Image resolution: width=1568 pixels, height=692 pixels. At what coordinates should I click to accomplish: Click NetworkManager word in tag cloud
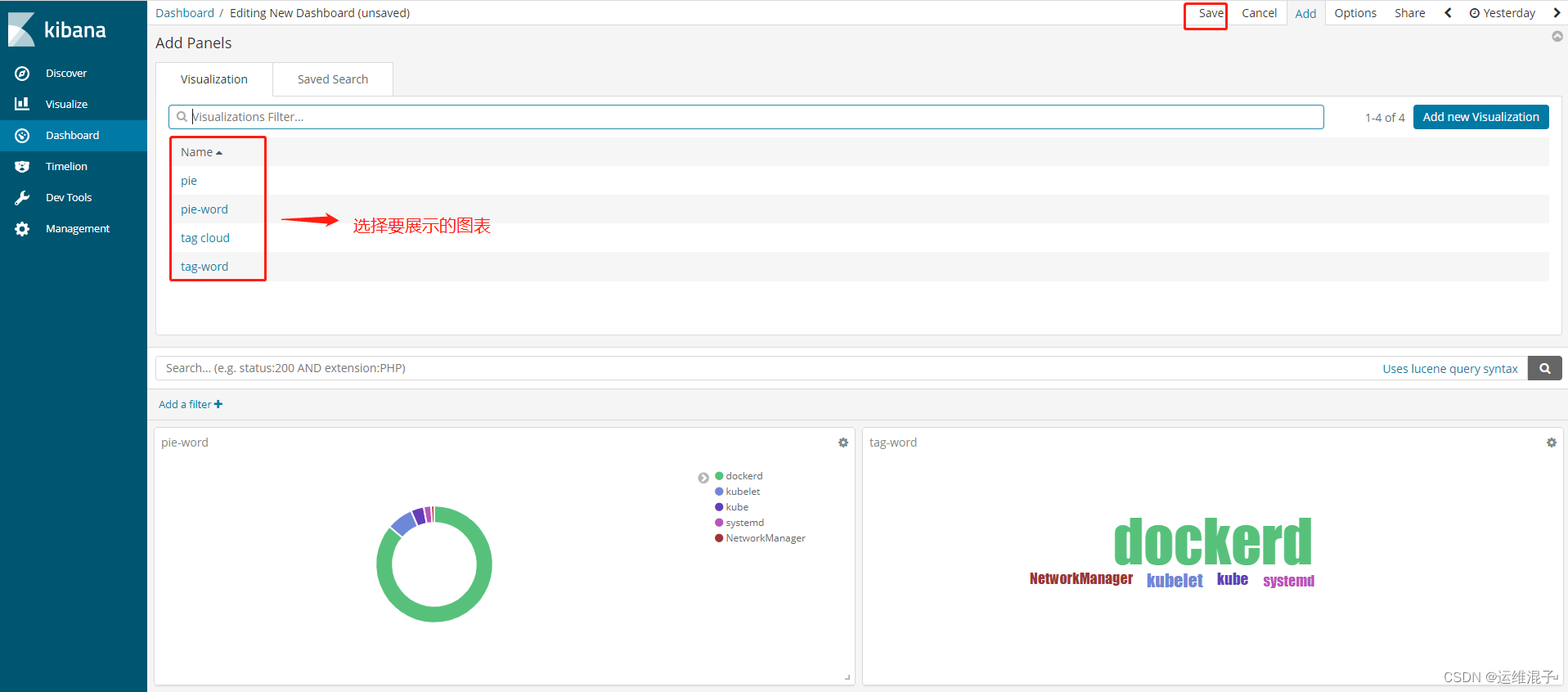pos(1081,578)
